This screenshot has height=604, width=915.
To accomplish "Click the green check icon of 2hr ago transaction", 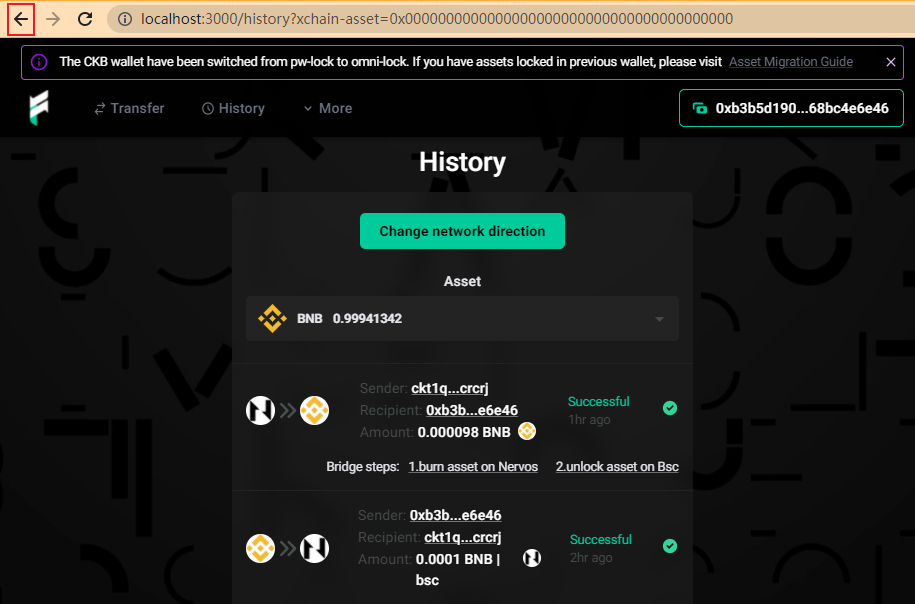I will [670, 546].
